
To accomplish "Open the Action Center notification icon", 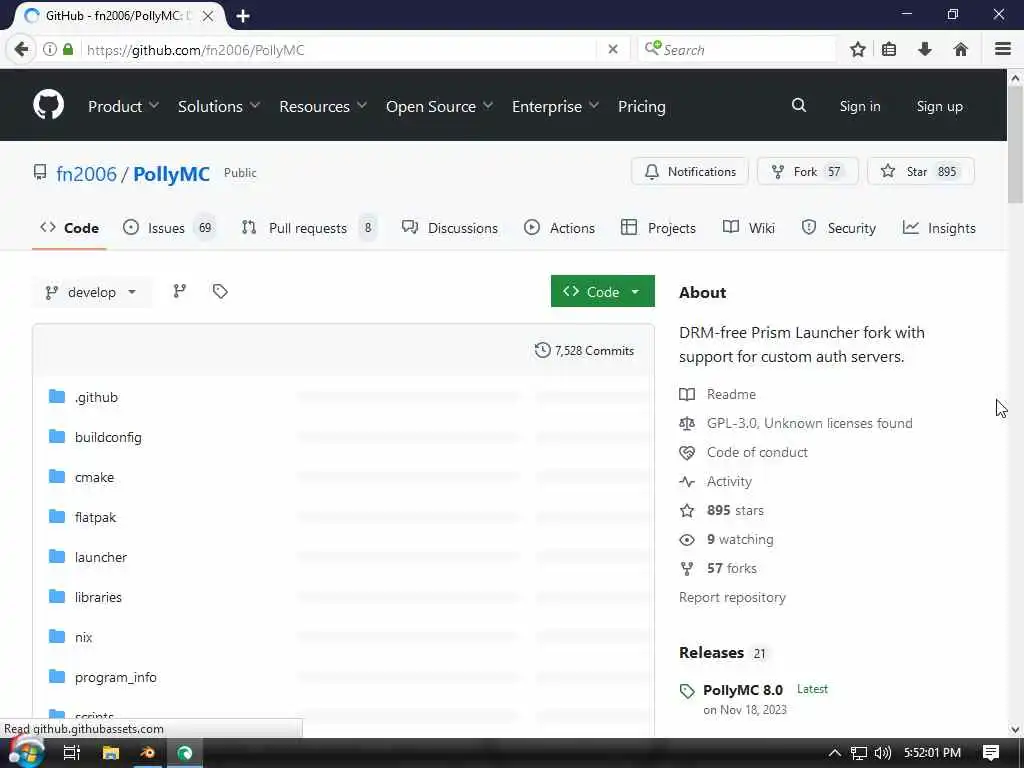I will (x=991, y=753).
